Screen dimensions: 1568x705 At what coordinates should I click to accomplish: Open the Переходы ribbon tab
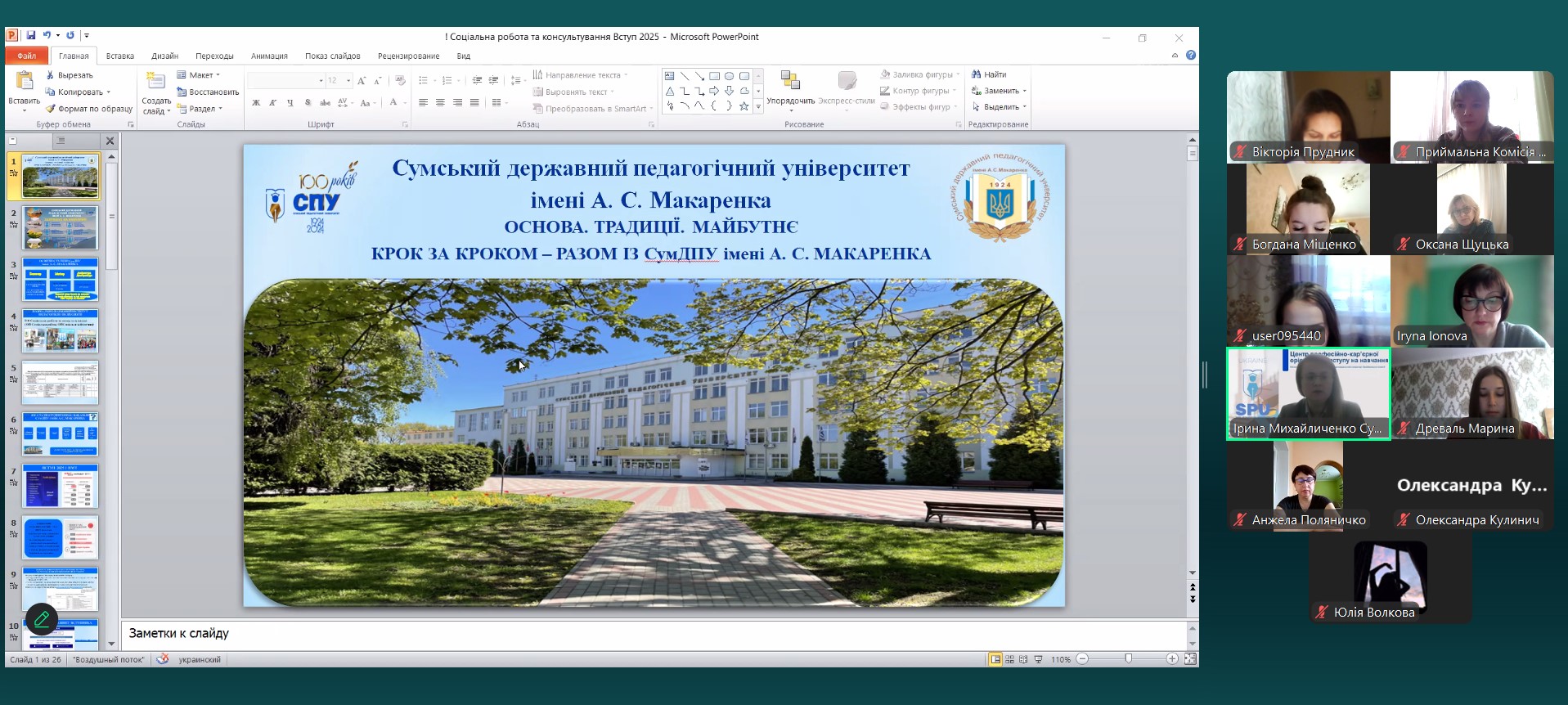tap(214, 56)
